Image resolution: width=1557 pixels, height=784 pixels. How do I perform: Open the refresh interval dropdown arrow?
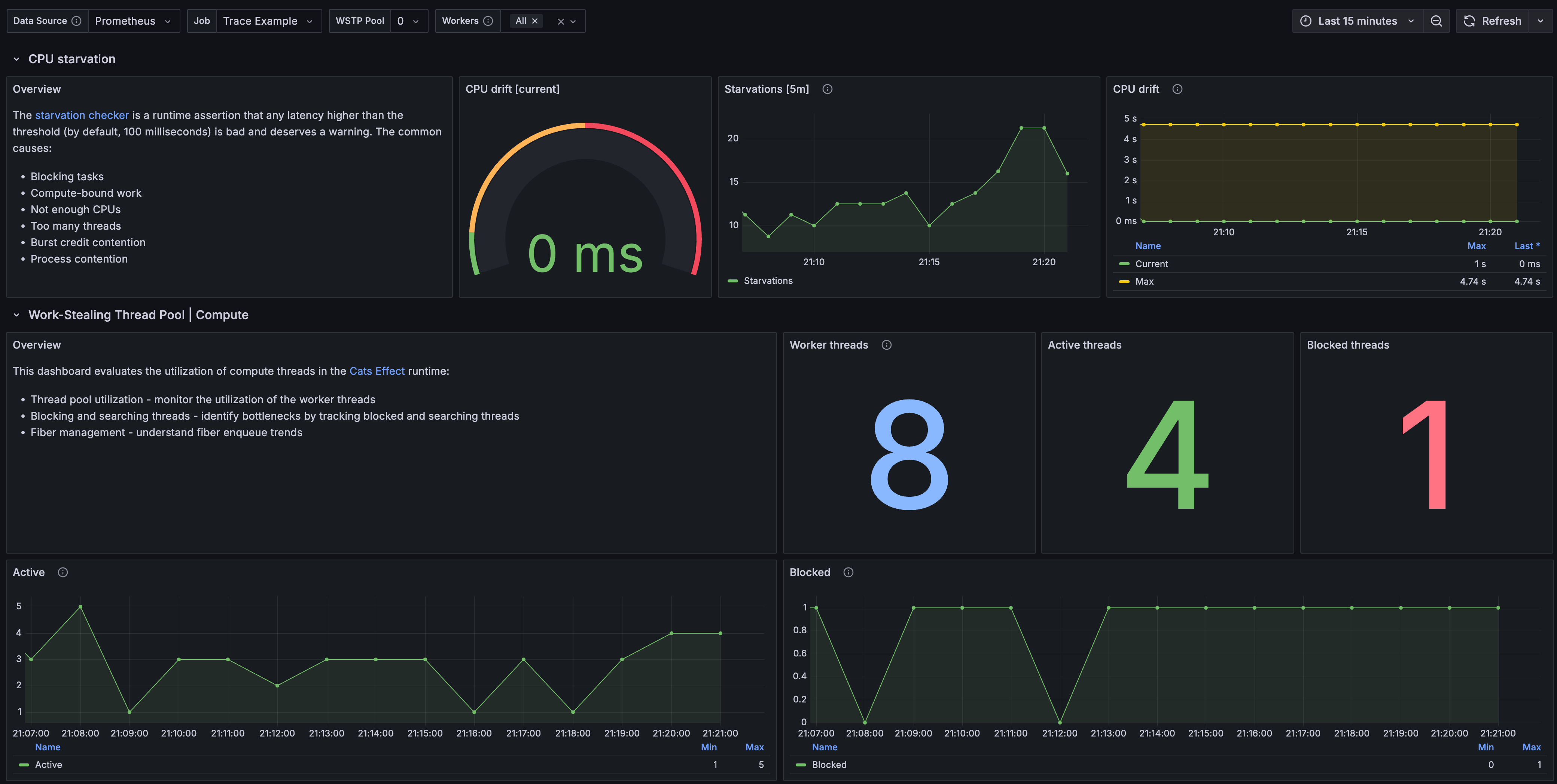click(1541, 21)
